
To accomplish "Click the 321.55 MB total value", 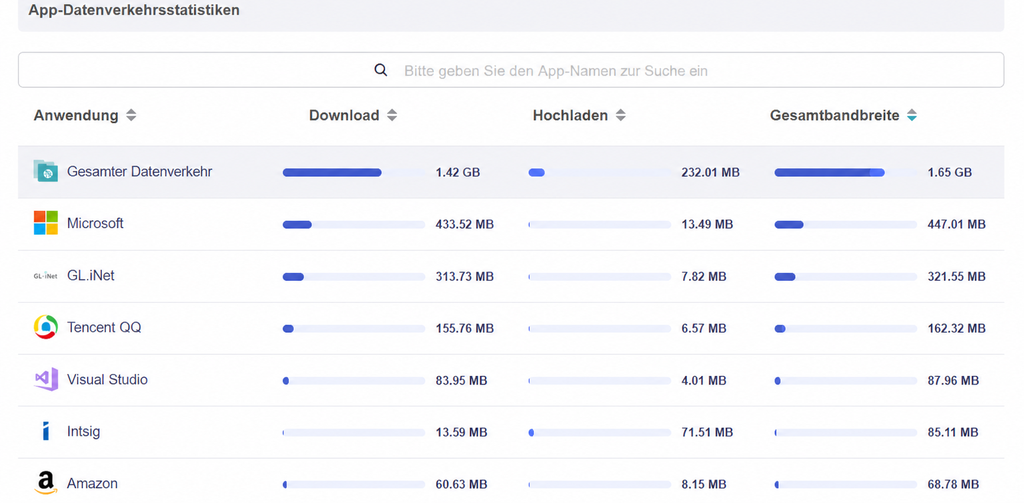I will pyautogui.click(x=957, y=277).
